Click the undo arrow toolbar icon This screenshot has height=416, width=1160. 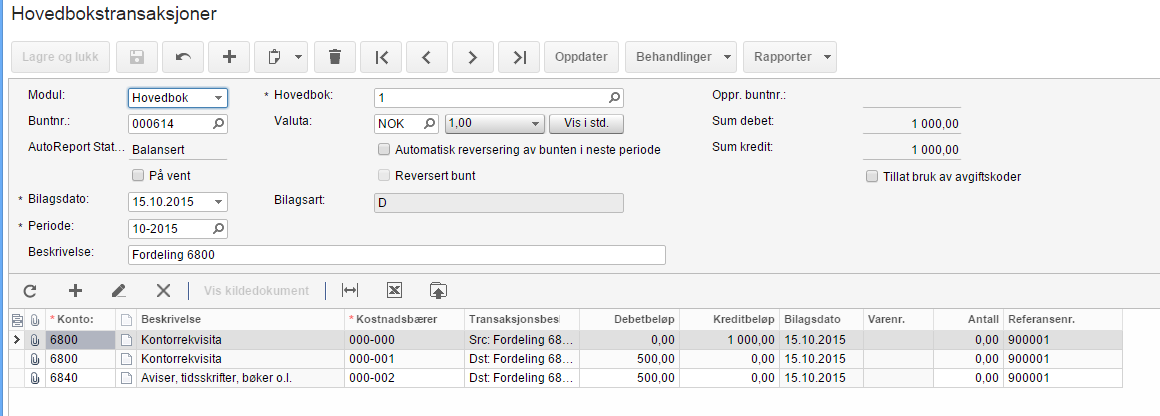[x=183, y=57]
